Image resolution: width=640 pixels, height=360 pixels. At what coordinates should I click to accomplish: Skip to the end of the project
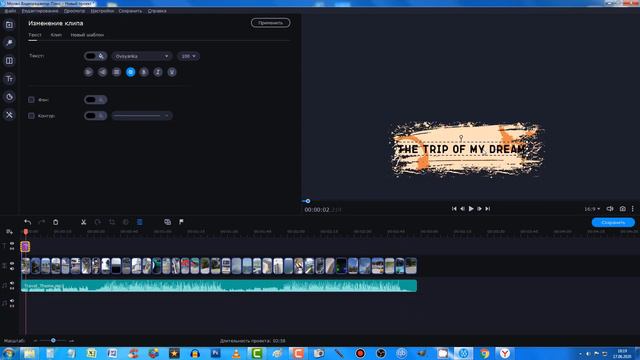point(487,209)
